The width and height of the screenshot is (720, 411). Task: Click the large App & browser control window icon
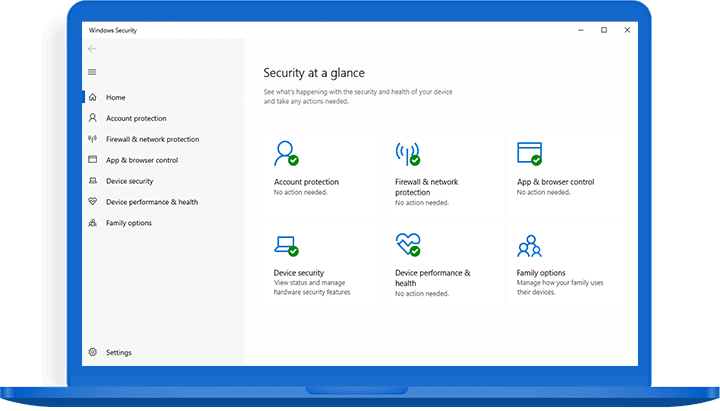pyautogui.click(x=529, y=153)
